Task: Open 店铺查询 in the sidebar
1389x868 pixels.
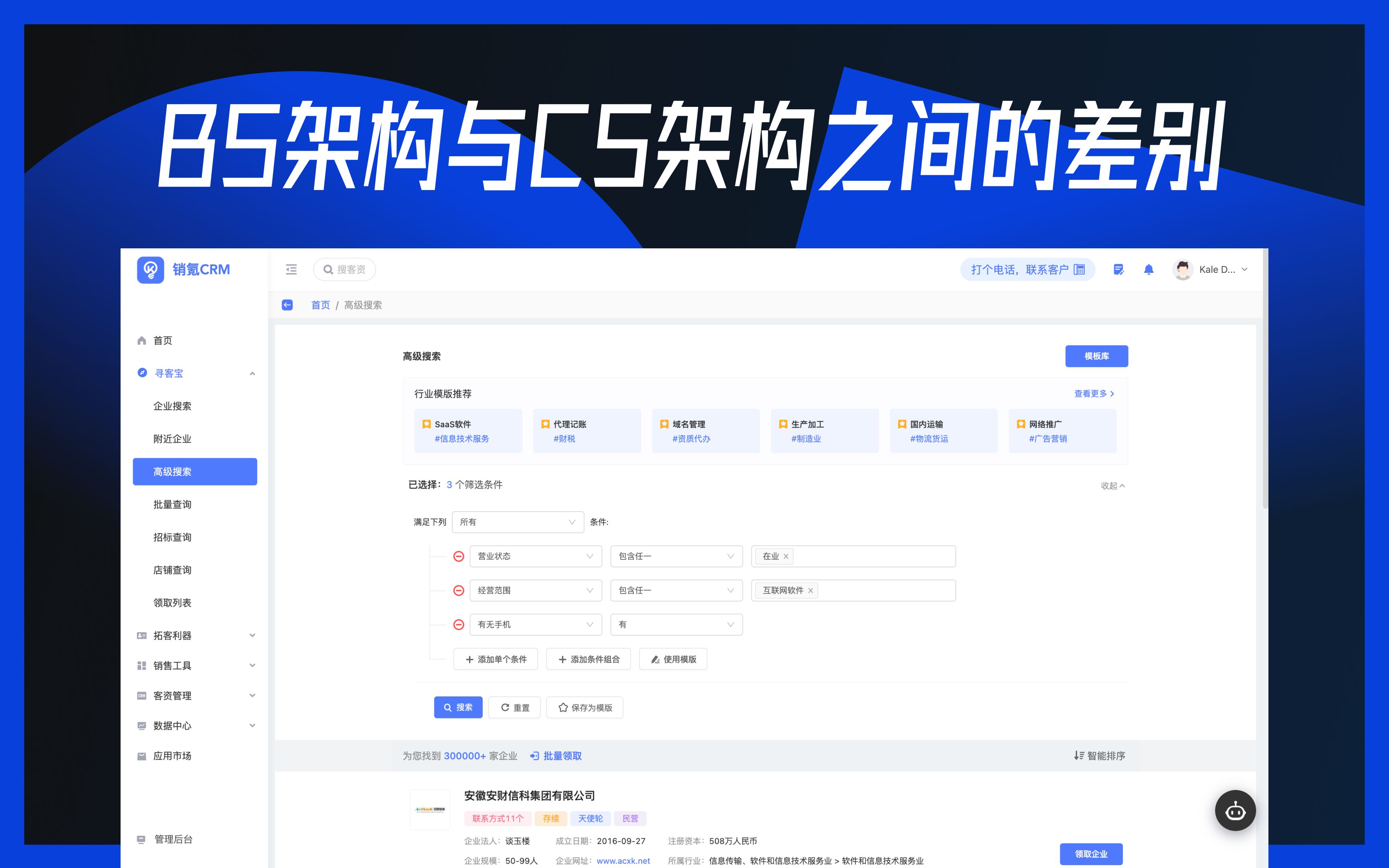Action: [172, 569]
